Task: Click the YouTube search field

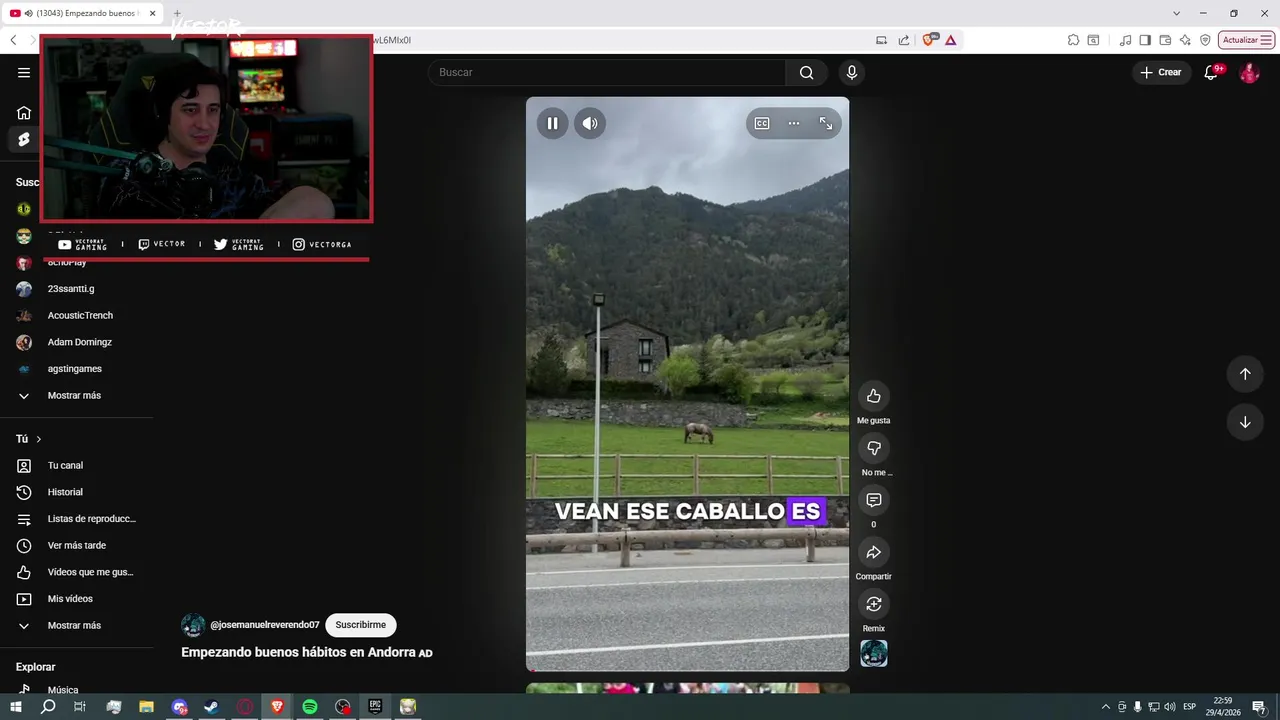Action: coord(607,72)
